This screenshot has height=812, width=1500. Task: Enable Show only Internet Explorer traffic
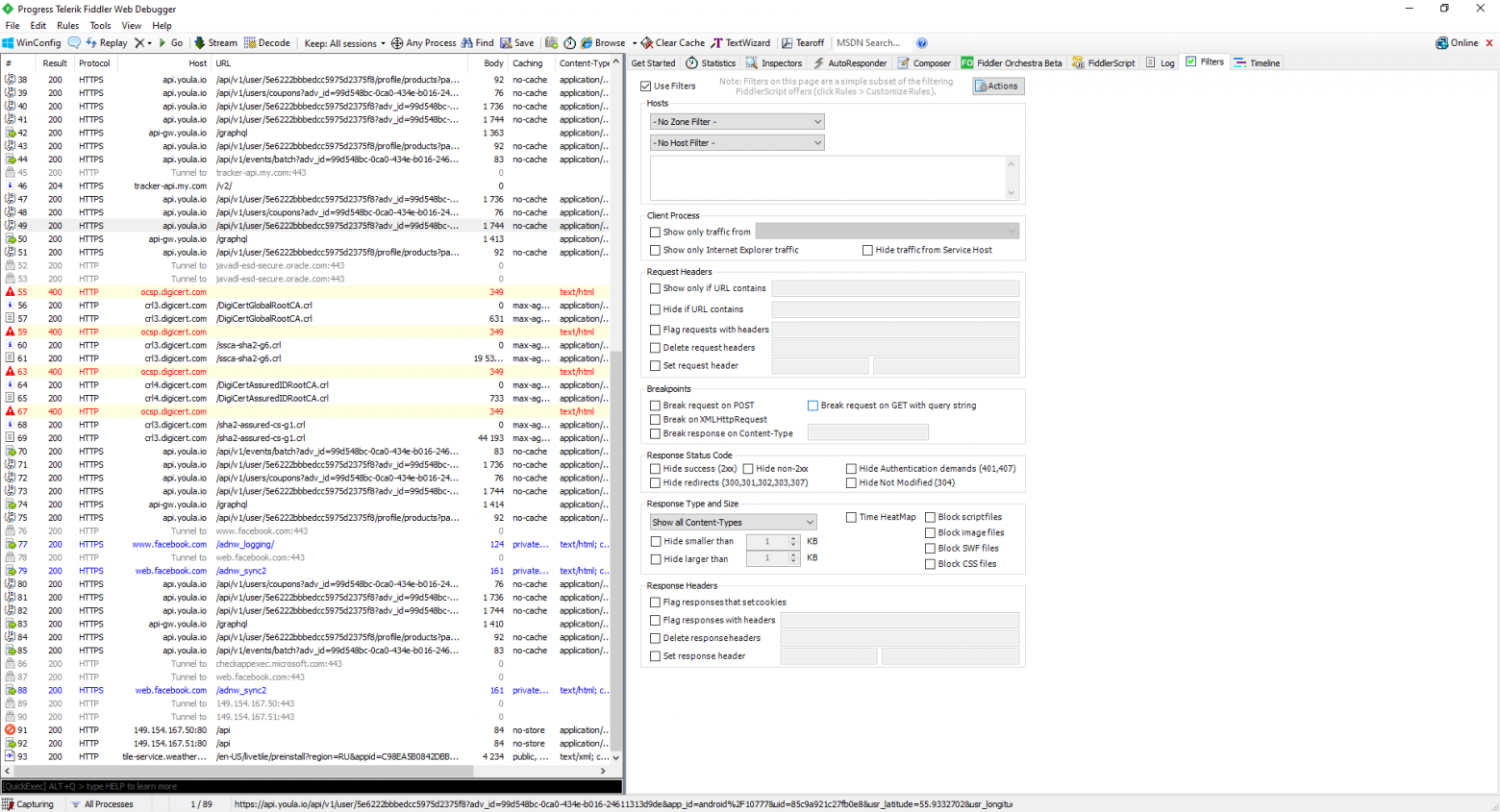coord(655,250)
